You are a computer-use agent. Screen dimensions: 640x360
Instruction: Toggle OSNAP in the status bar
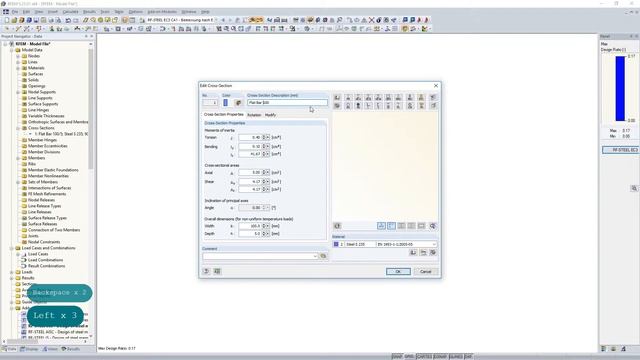coord(440,357)
